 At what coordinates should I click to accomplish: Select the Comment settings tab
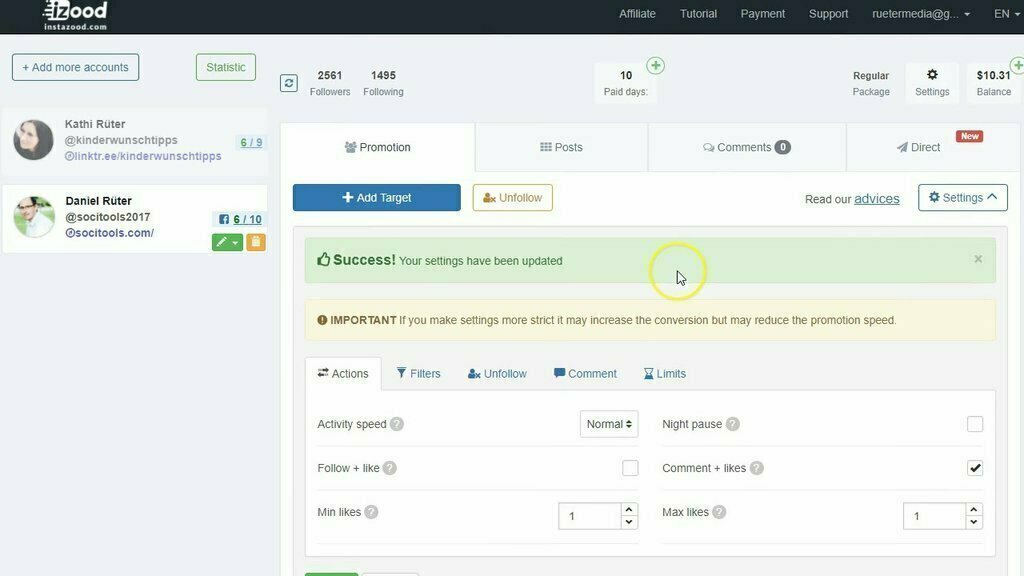(585, 374)
